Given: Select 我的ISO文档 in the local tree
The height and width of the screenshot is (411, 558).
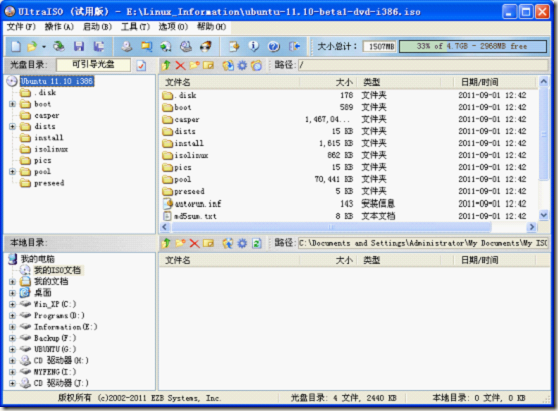Looking at the screenshot, I should coord(57,270).
